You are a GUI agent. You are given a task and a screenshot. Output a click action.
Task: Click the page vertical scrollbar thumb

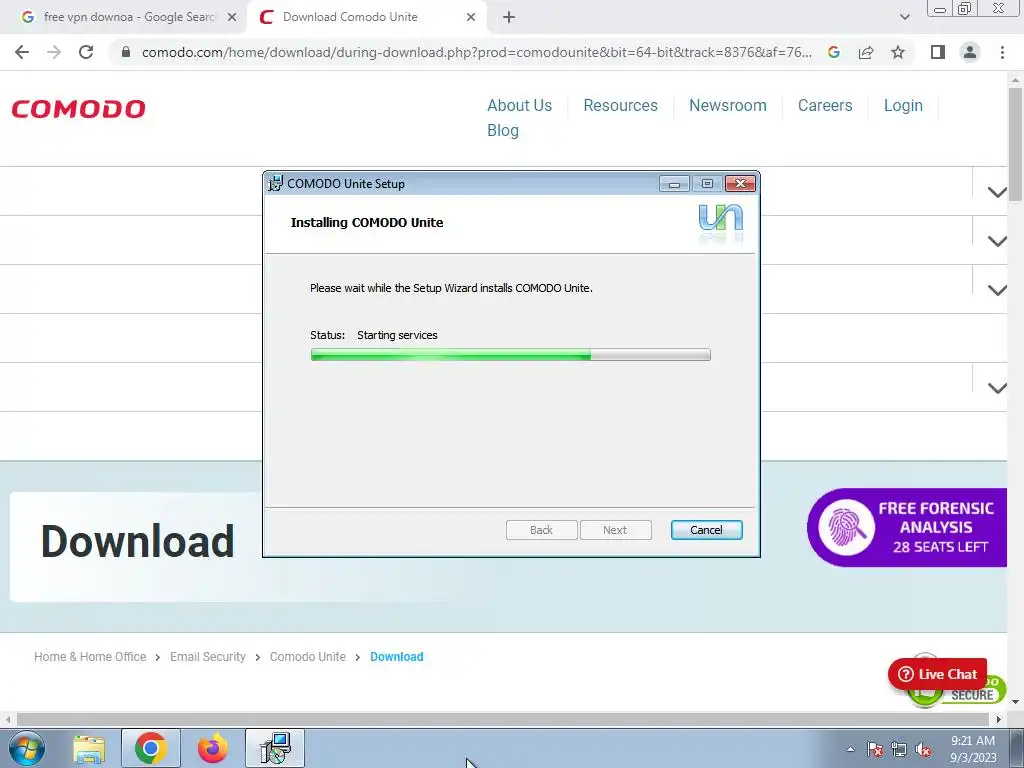(1015, 144)
